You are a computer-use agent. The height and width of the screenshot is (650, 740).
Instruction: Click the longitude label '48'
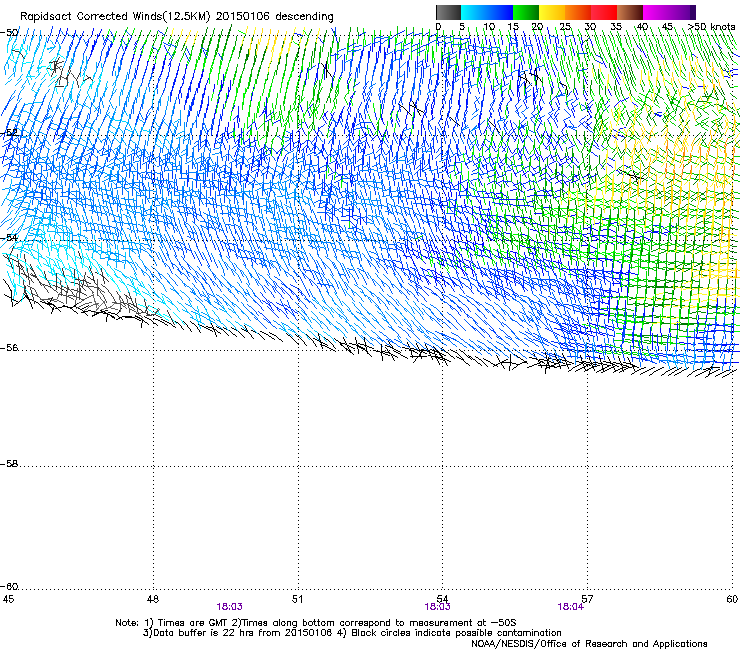click(152, 599)
